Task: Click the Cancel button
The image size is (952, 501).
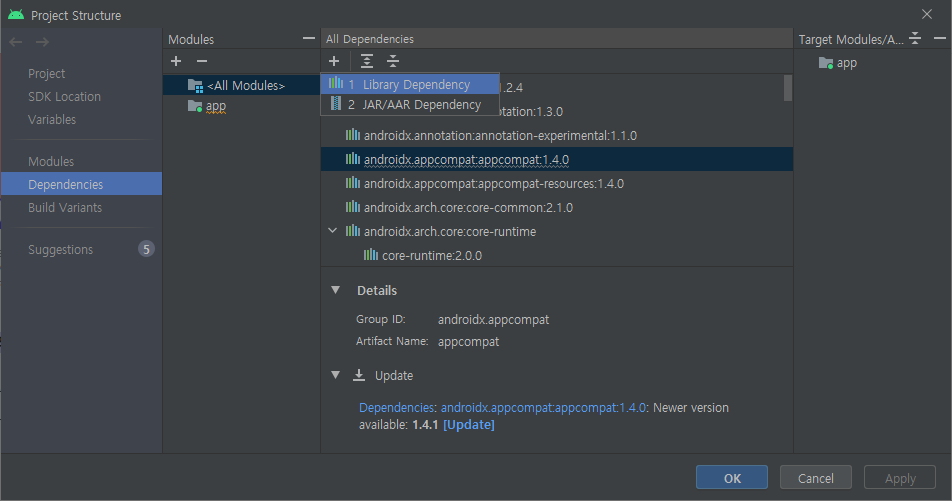Action: [815, 478]
